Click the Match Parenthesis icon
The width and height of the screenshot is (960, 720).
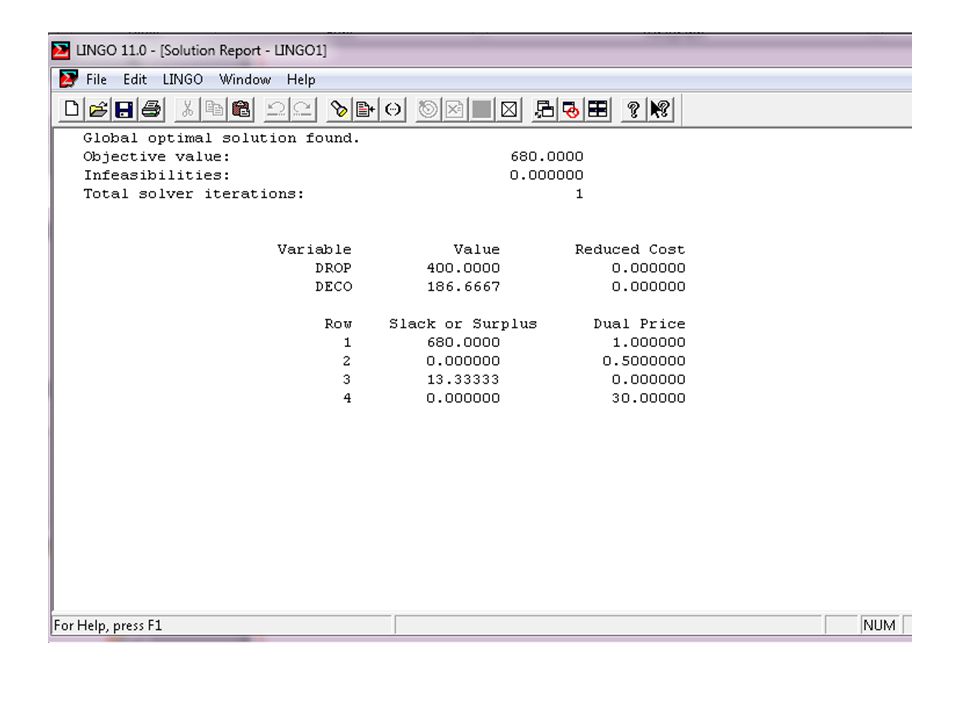392,110
